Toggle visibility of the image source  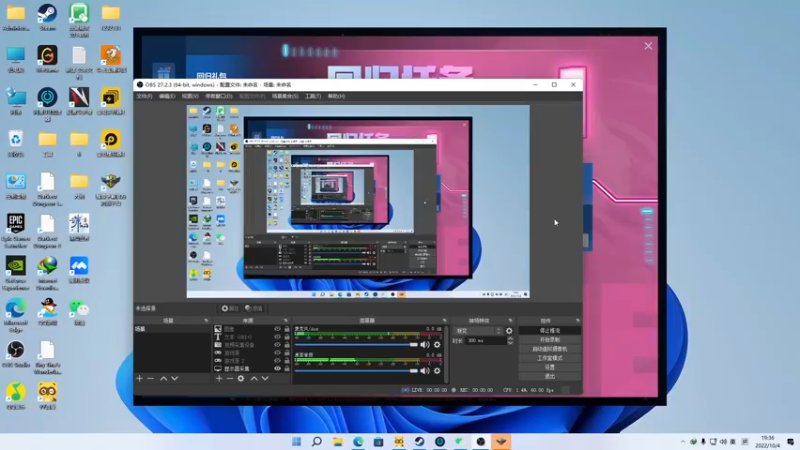(x=277, y=329)
